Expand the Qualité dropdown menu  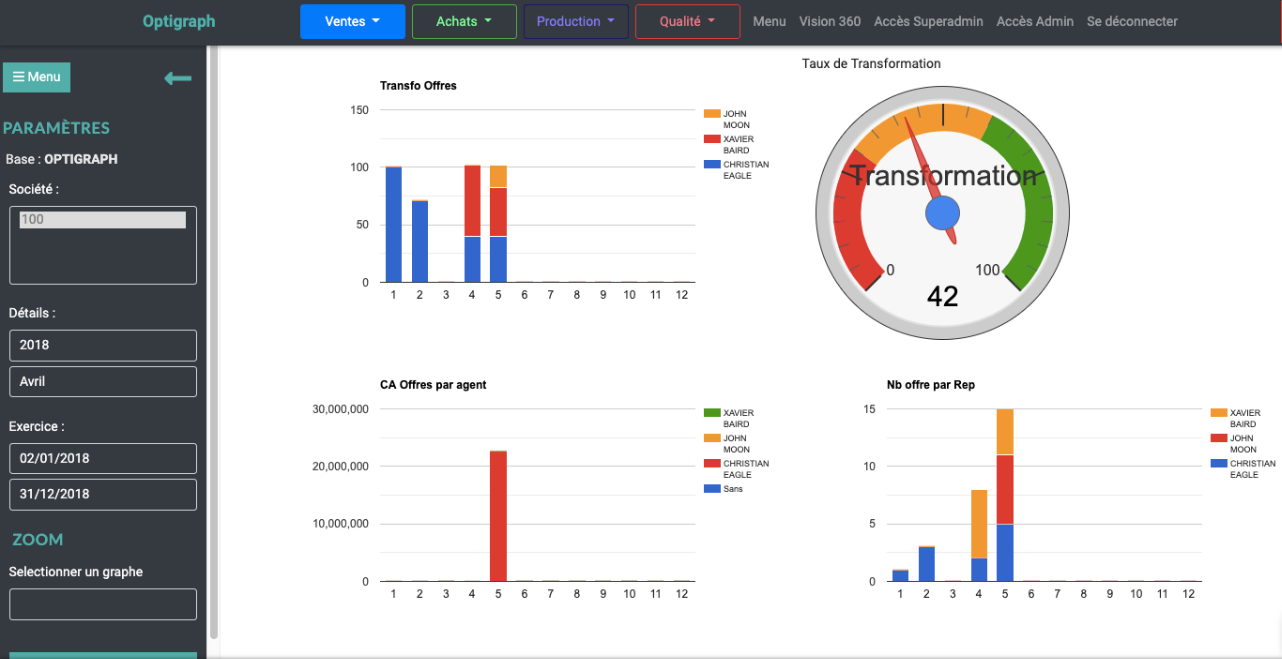687,21
